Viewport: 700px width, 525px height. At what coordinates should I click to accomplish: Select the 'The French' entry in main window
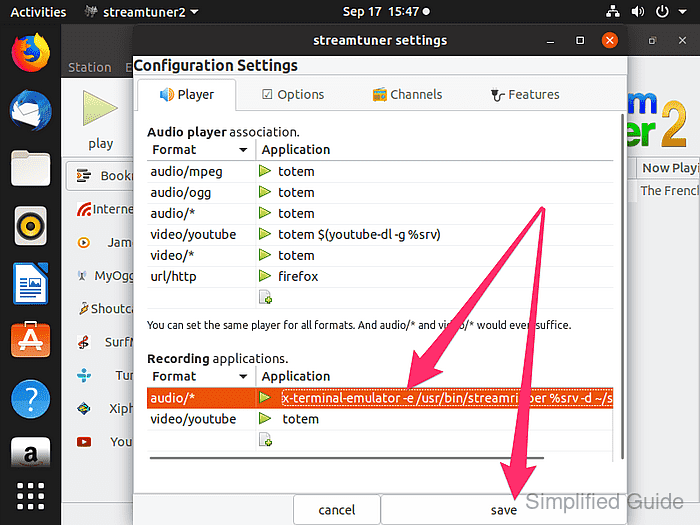click(x=668, y=191)
